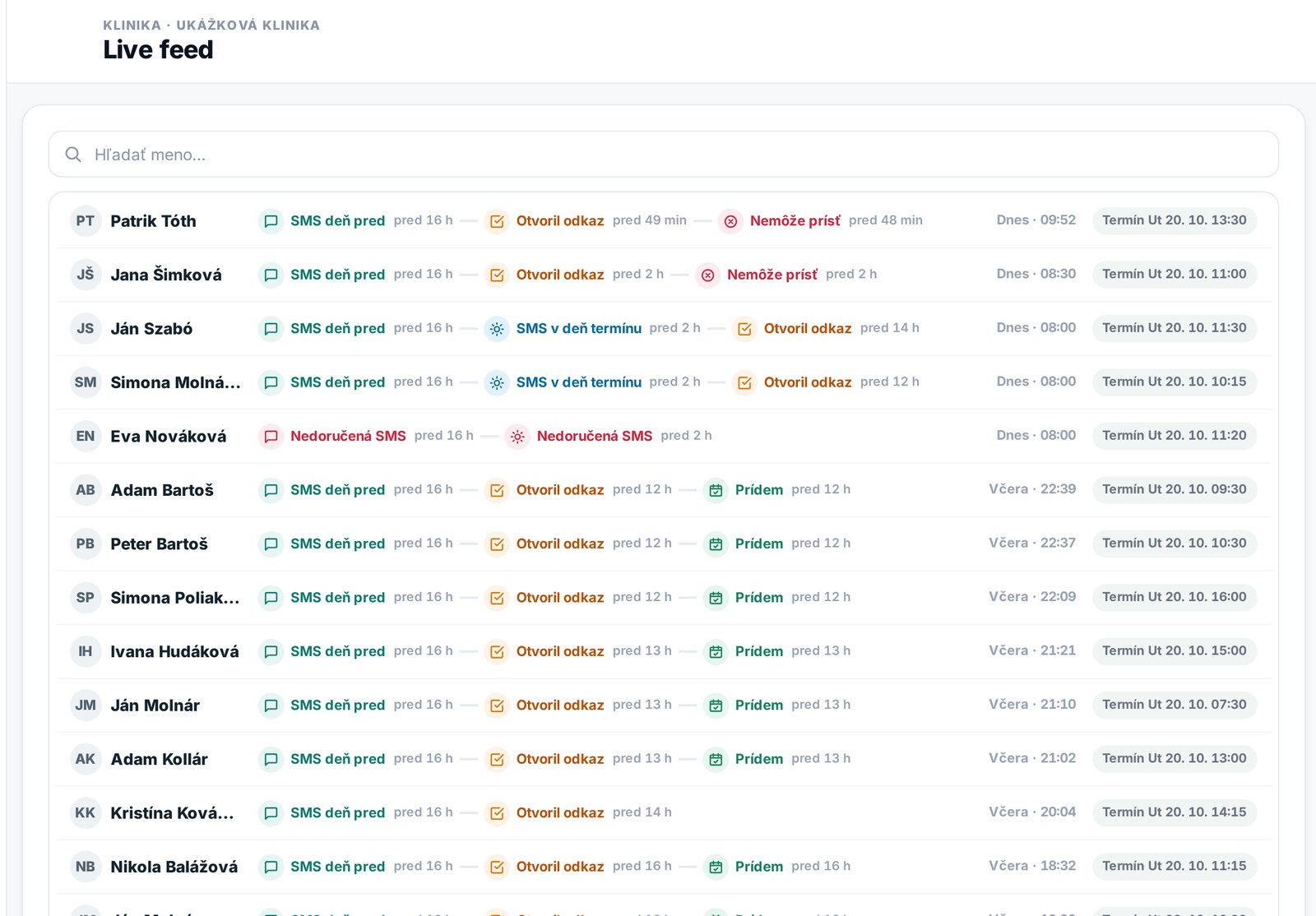Click the "Včera · 22:39" timestamp
Image resolution: width=1316 pixels, height=916 pixels.
(x=1032, y=489)
